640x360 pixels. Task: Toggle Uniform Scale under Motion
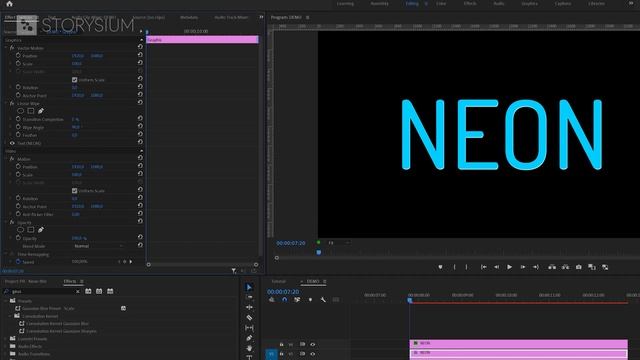point(74,191)
